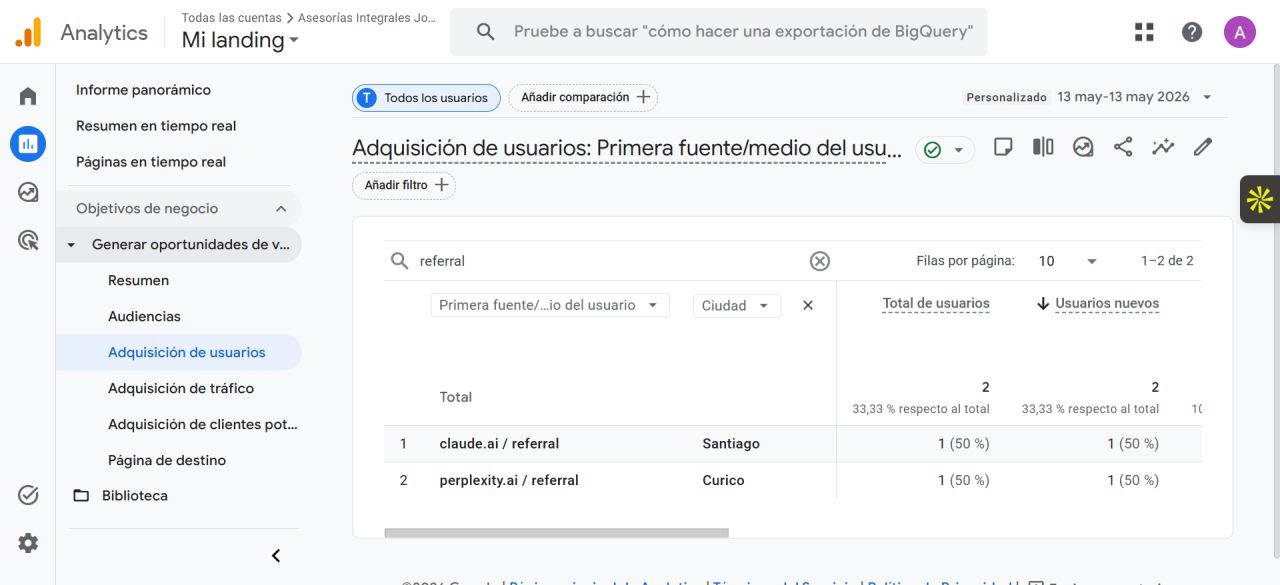Viewport: 1280px width, 585px height.
Task: Open the sparkline trend icon
Action: click(1163, 147)
